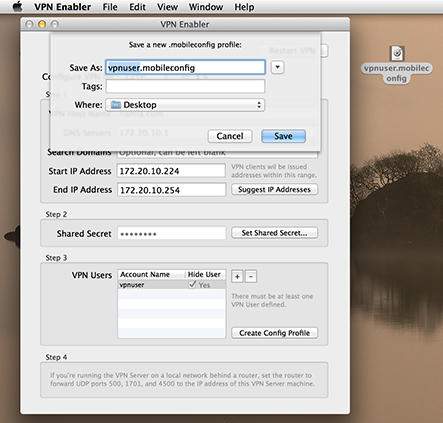The image size is (443, 423).
Task: Click the Save As filename field
Action: (185, 67)
